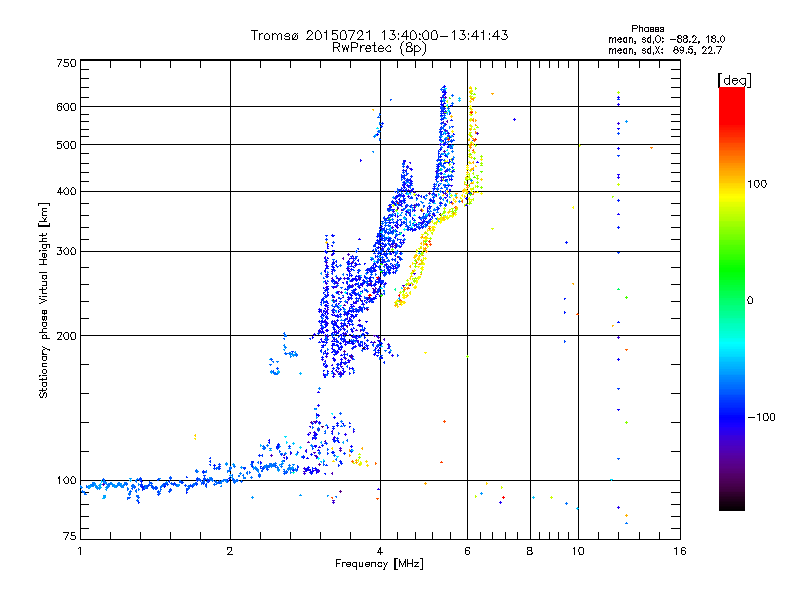The width and height of the screenshot is (800, 600).
Task: Click the y-axis '750' tick label
Action: [66, 63]
